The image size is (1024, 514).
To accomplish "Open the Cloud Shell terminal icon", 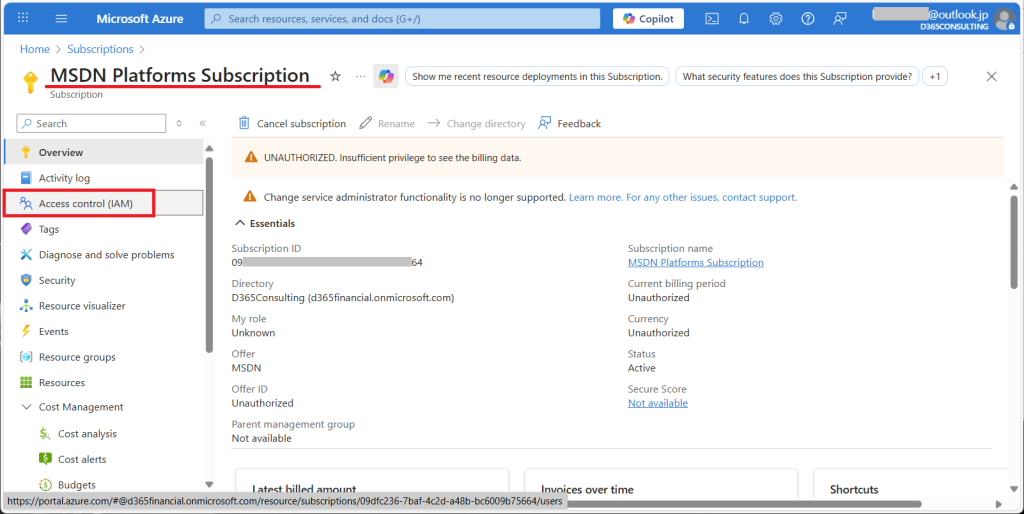I will click(x=712, y=18).
